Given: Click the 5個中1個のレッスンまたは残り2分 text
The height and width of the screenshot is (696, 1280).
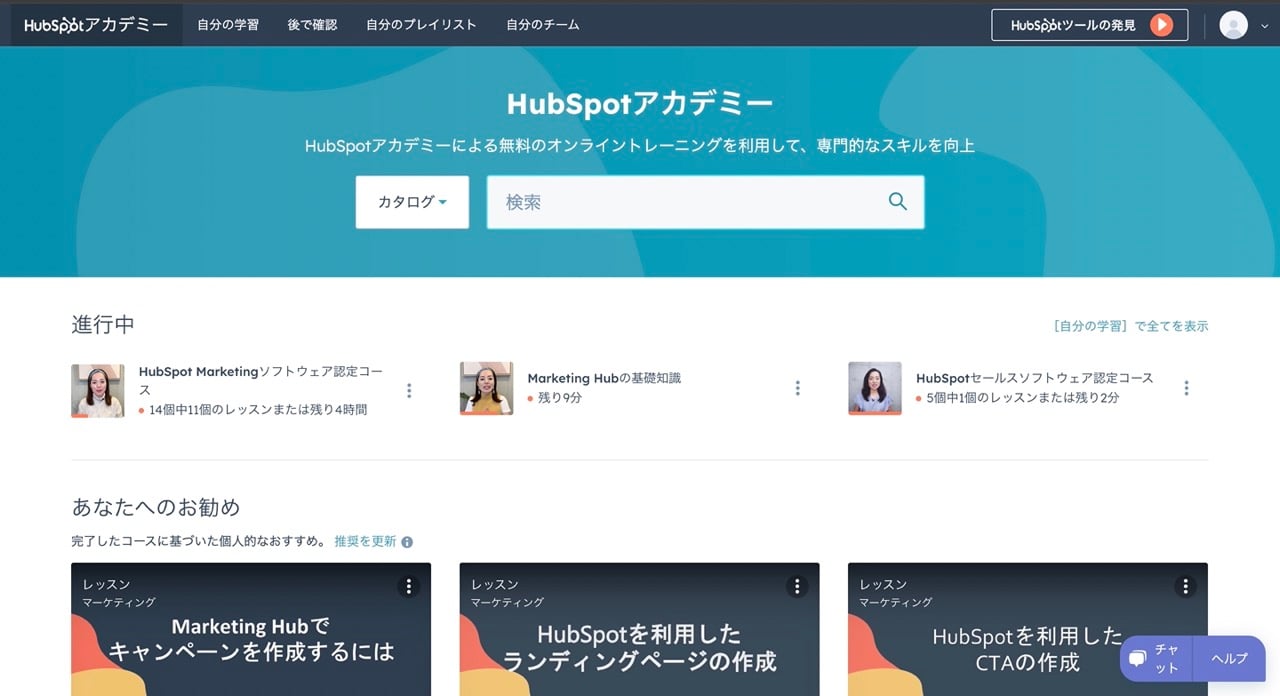Looking at the screenshot, I should click(x=1023, y=397).
